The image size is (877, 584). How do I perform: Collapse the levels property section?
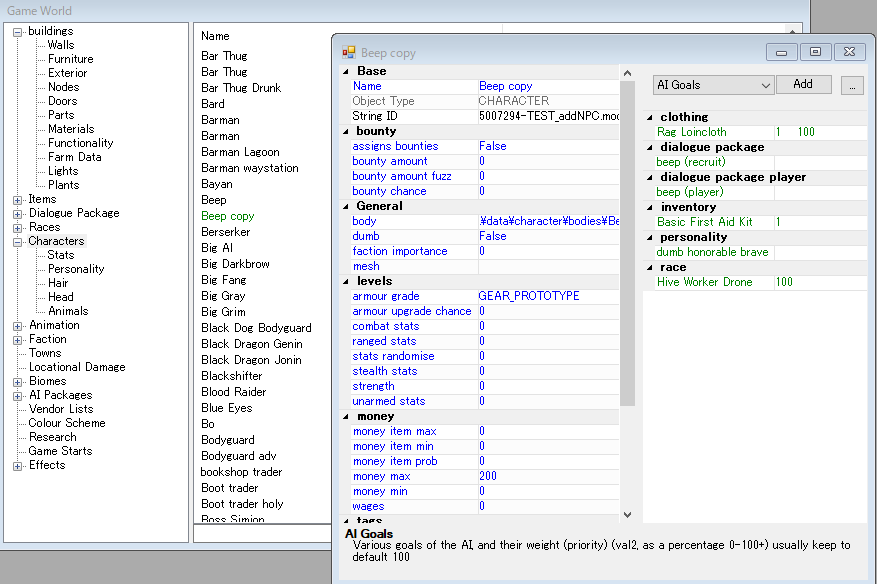pos(346,281)
